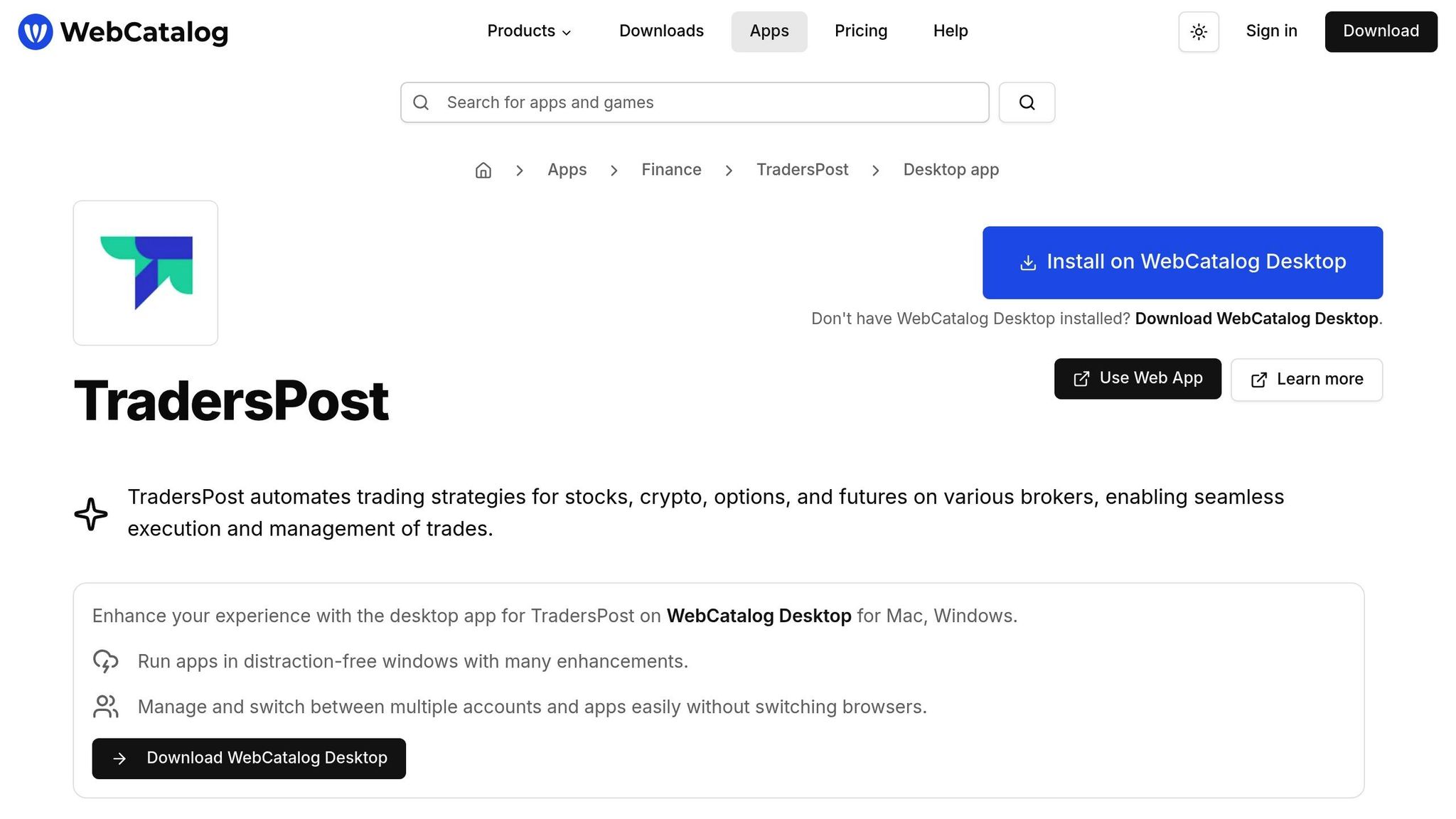The image size is (1456, 819).
Task: Open the Products dropdown menu
Action: [529, 31]
